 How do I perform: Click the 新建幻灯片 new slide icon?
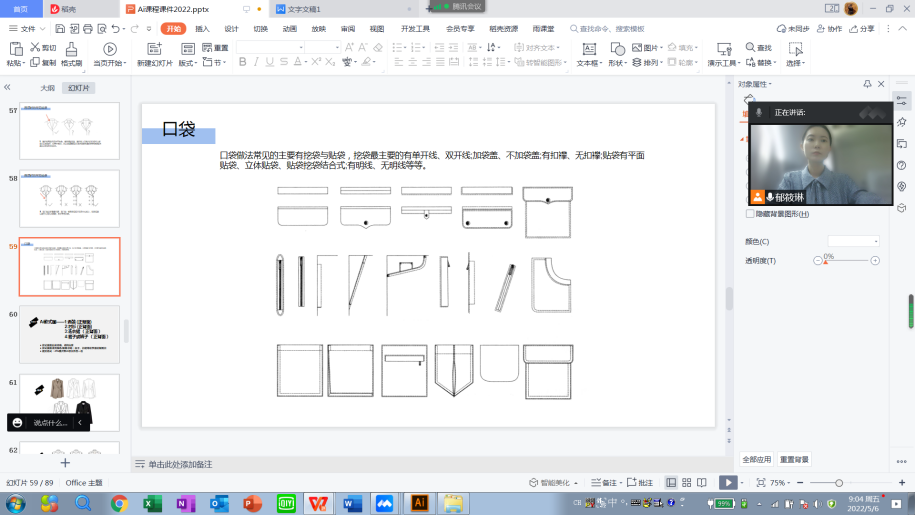coord(154,48)
